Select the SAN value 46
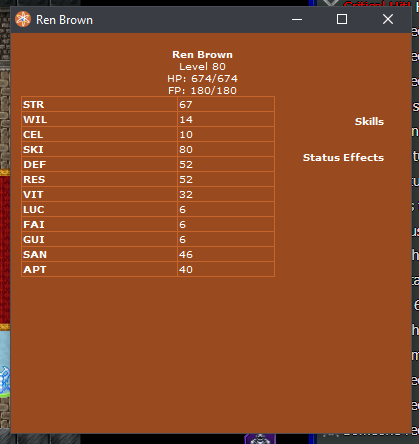Image resolution: width=419 pixels, height=444 pixels. 186,255
